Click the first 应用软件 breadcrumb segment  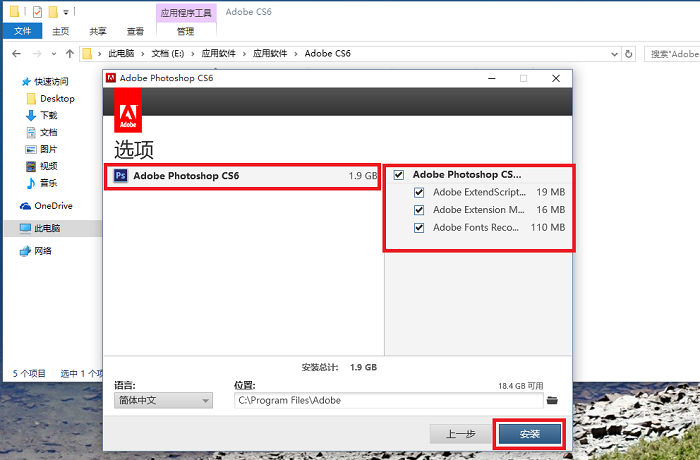[x=218, y=54]
